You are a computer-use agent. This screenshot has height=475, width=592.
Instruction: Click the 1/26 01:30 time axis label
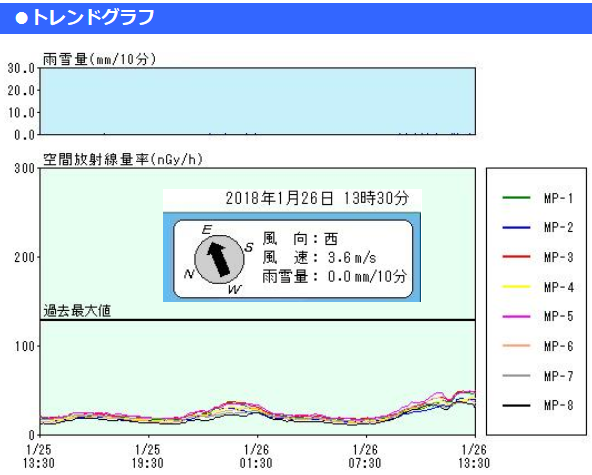point(256,456)
